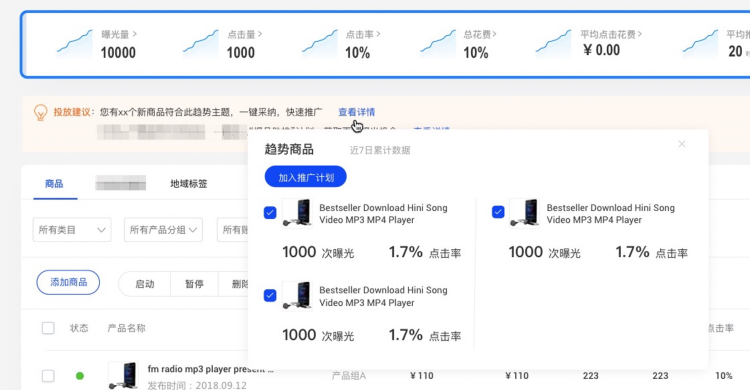Open the 曝光量 metric detail arrow
This screenshot has height=390, width=750.
pyautogui.click(x=135, y=34)
